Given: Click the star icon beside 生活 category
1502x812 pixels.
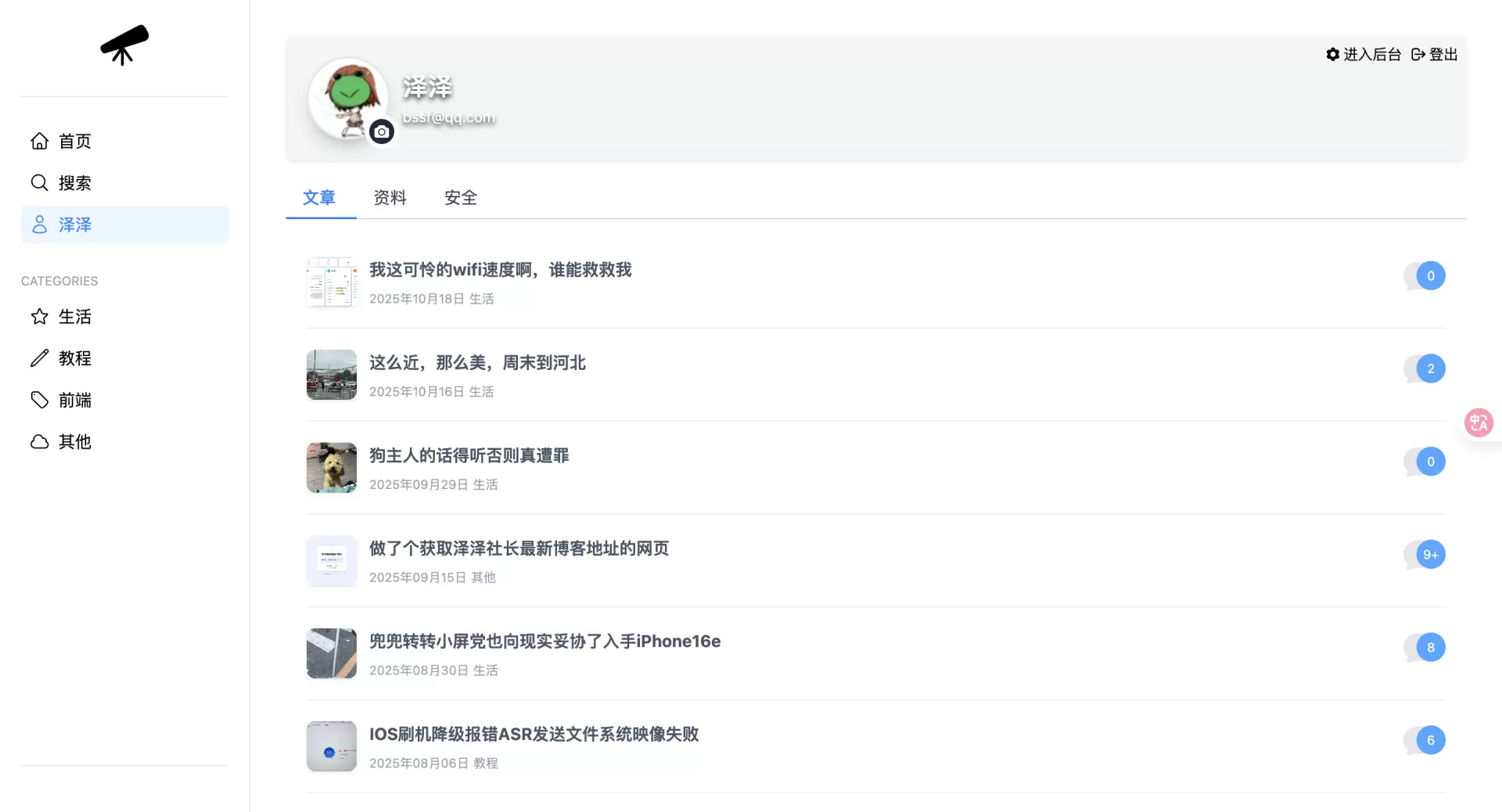Looking at the screenshot, I should 40,317.
